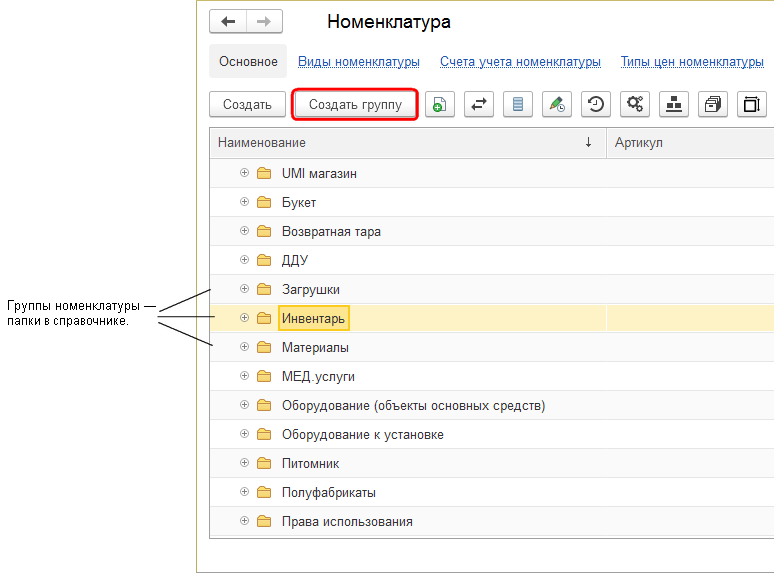
Task: Open the history clock icon
Action: click(x=596, y=104)
